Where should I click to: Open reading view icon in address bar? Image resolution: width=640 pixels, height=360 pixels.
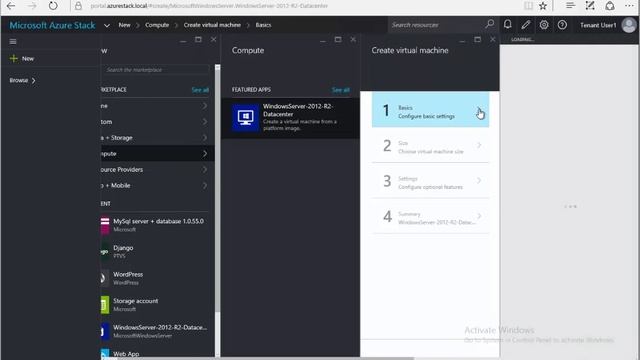(528, 6)
